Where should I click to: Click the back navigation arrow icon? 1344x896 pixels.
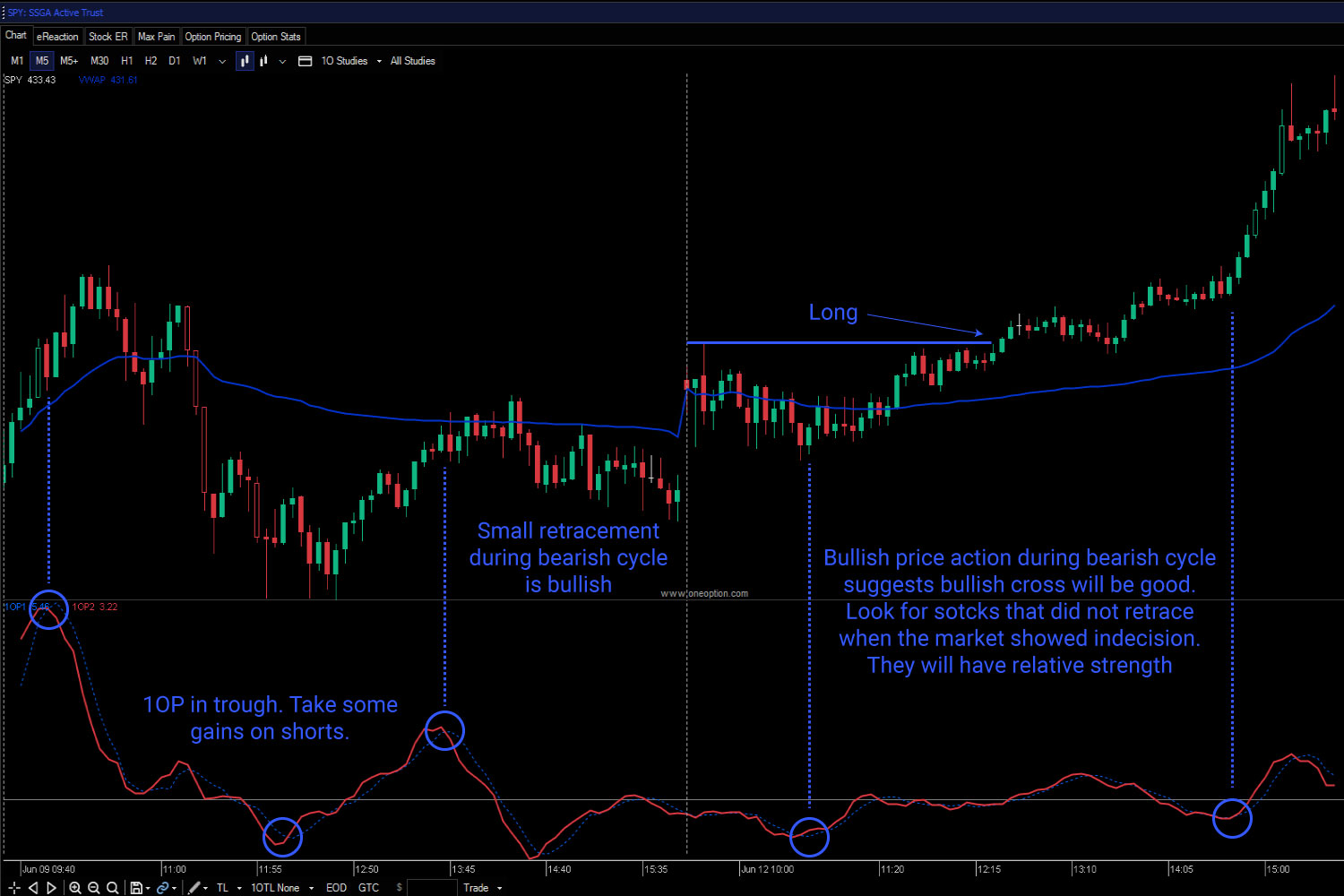(33, 887)
